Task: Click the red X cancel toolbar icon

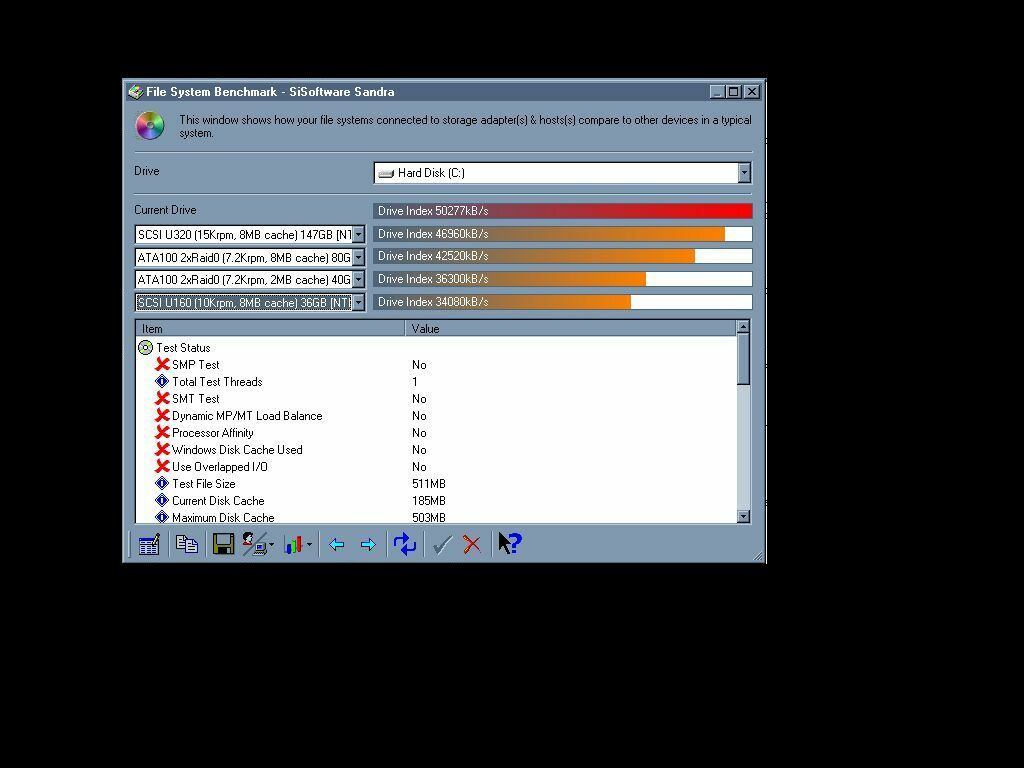Action: [472, 544]
